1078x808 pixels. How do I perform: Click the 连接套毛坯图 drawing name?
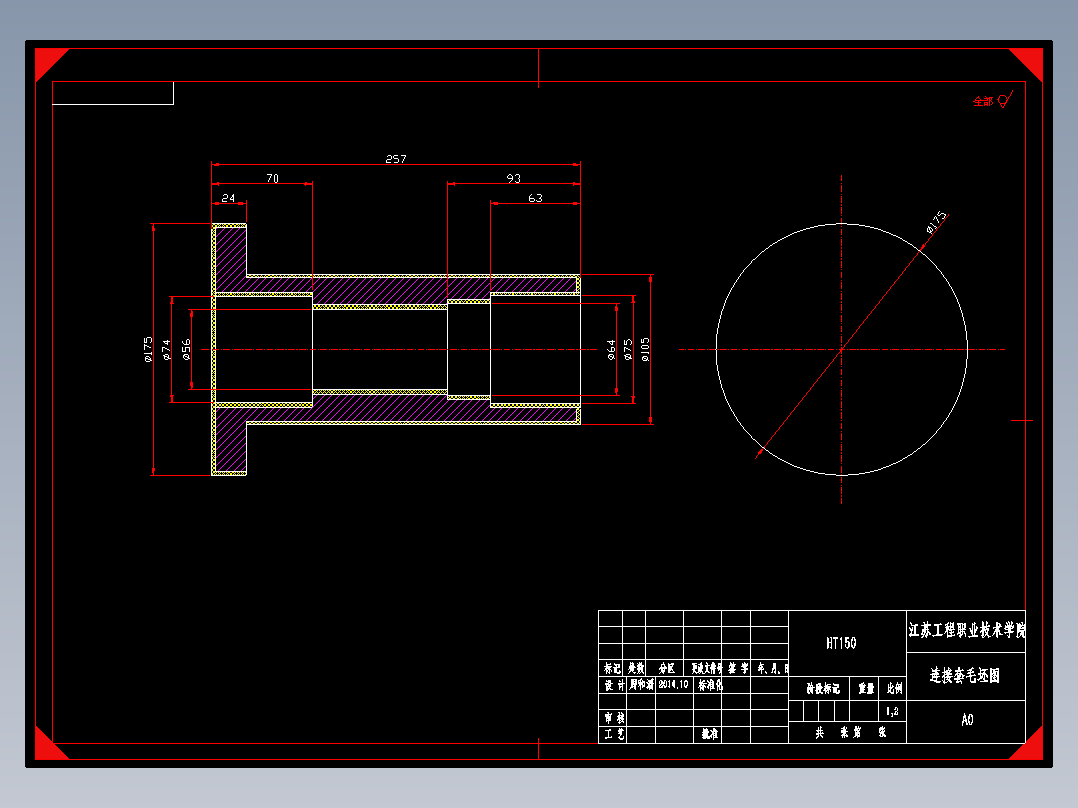(x=965, y=675)
